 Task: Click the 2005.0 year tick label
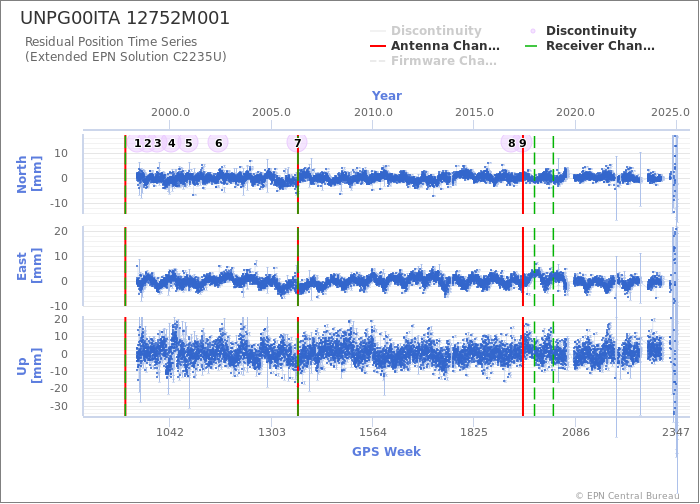(x=271, y=112)
